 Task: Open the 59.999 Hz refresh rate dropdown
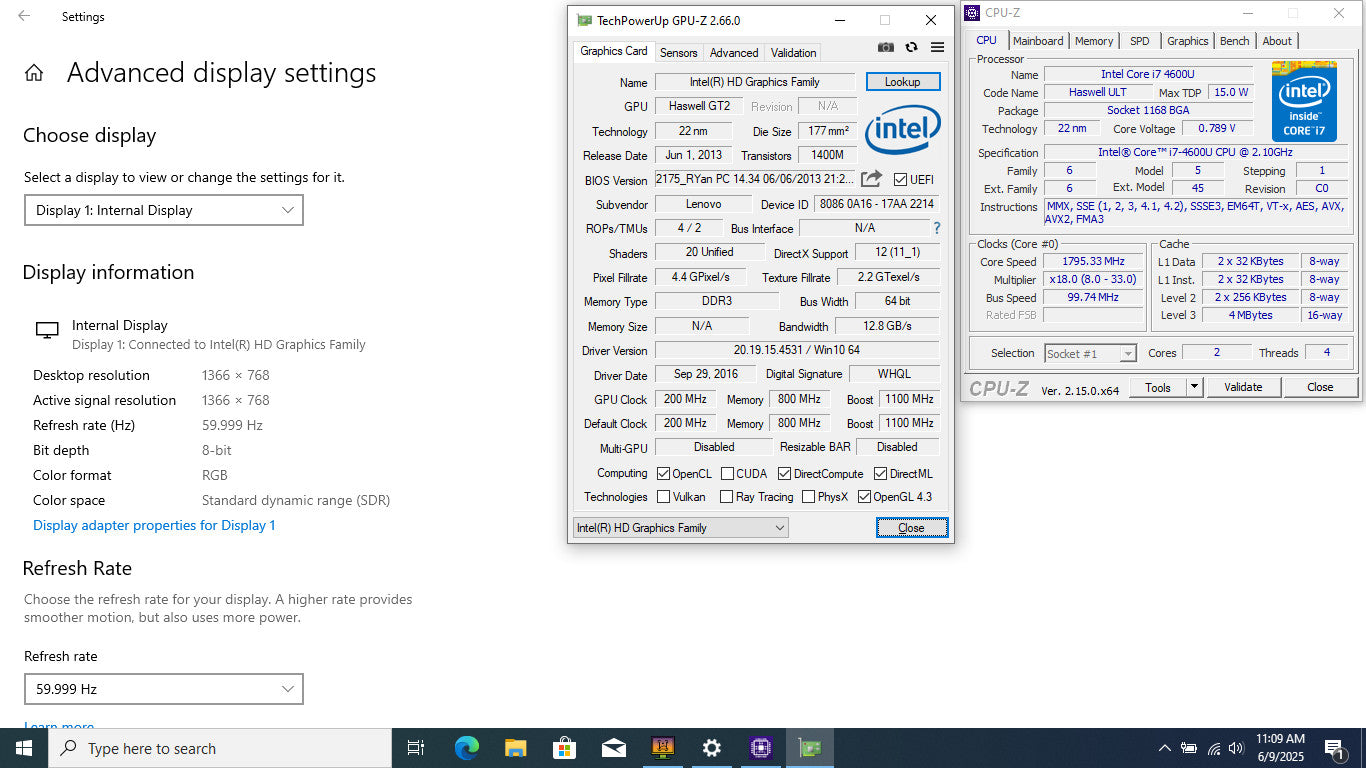coord(163,689)
